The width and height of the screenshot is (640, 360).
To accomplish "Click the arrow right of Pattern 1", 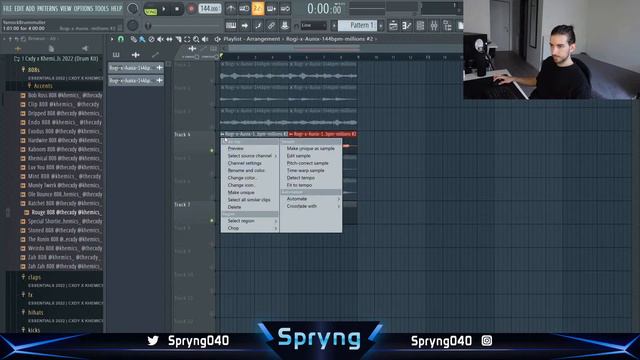I will coord(381,26).
